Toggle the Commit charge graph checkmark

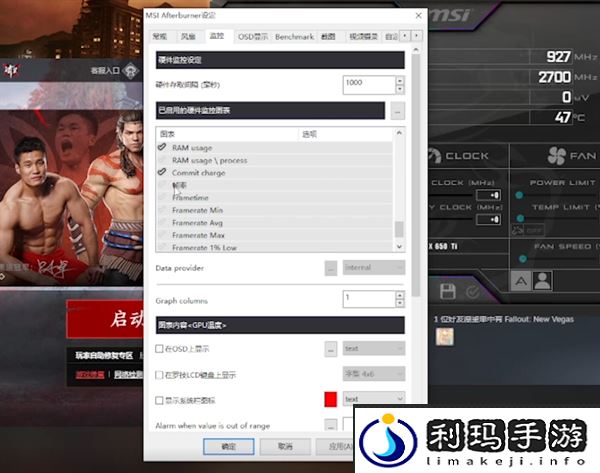coord(162,173)
